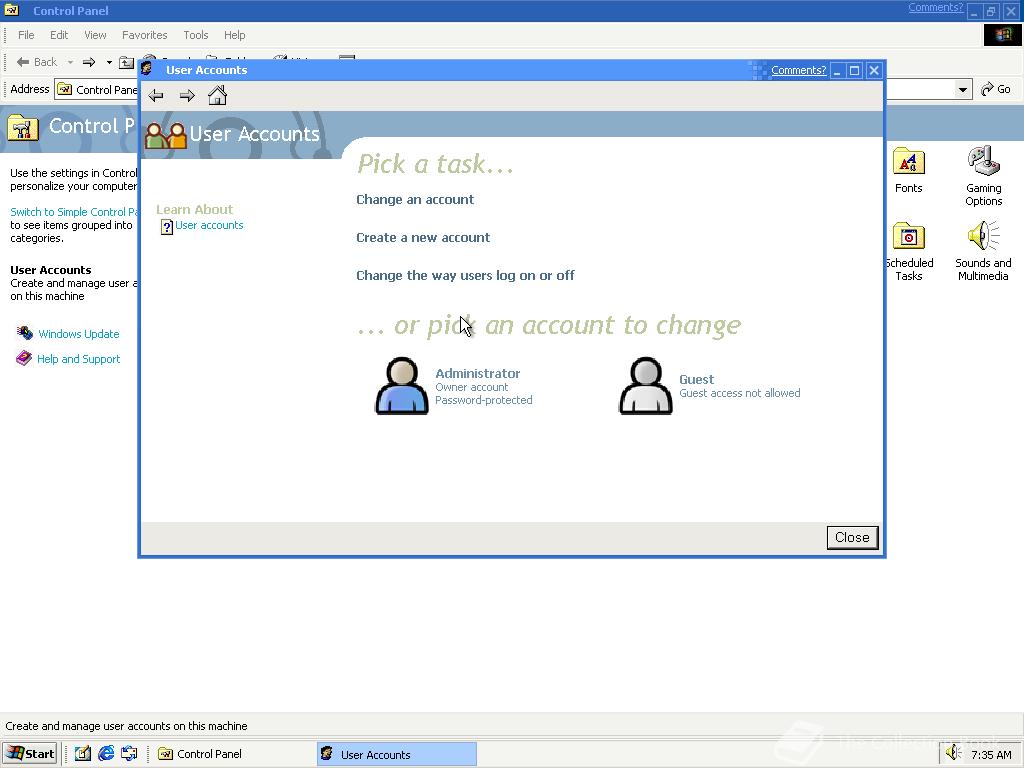This screenshot has height=768, width=1024.
Task: Click Comments? link in User Accounts title bar
Action: 798,70
